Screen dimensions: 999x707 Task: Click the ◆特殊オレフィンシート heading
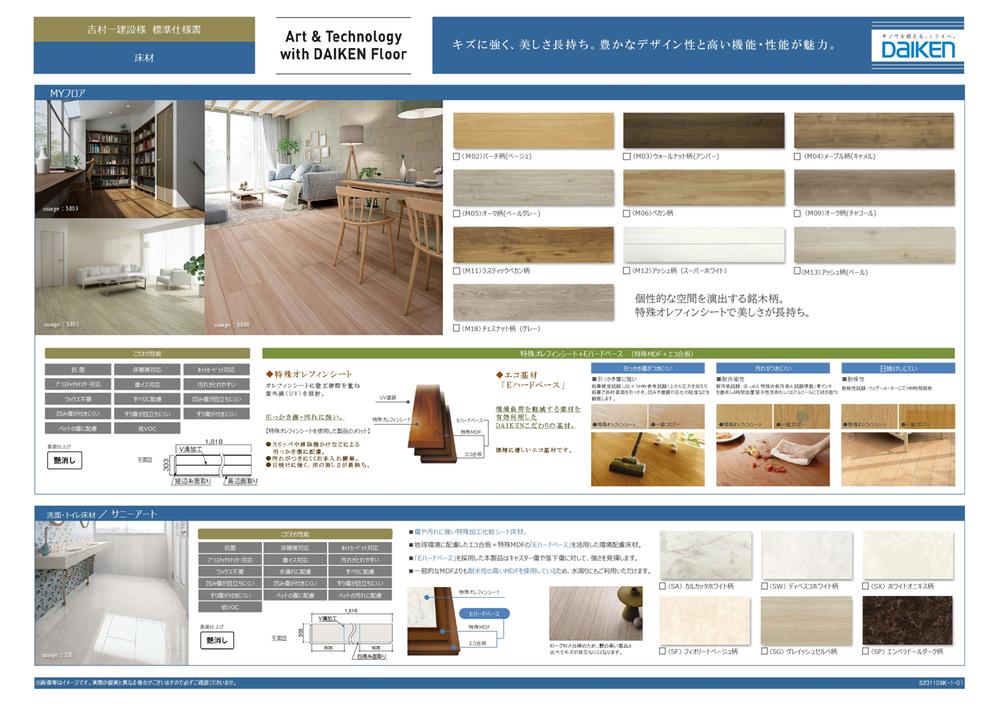click(309, 374)
